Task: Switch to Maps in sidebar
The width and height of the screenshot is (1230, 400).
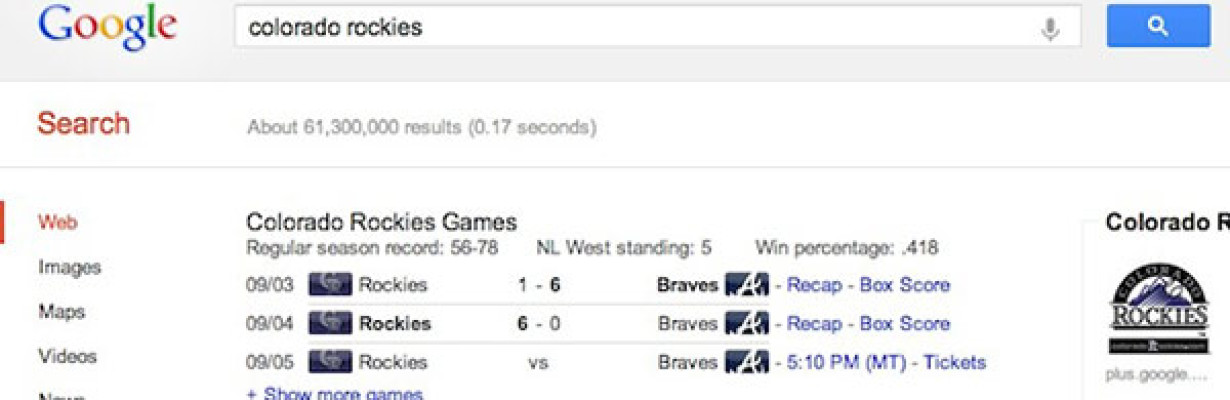Action: click(60, 312)
